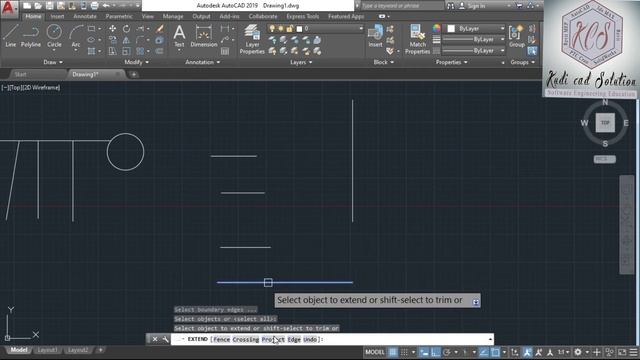Toggle object snap tracking in status bar
Image resolution: width=640 pixels, height=360 pixels.
point(484,352)
